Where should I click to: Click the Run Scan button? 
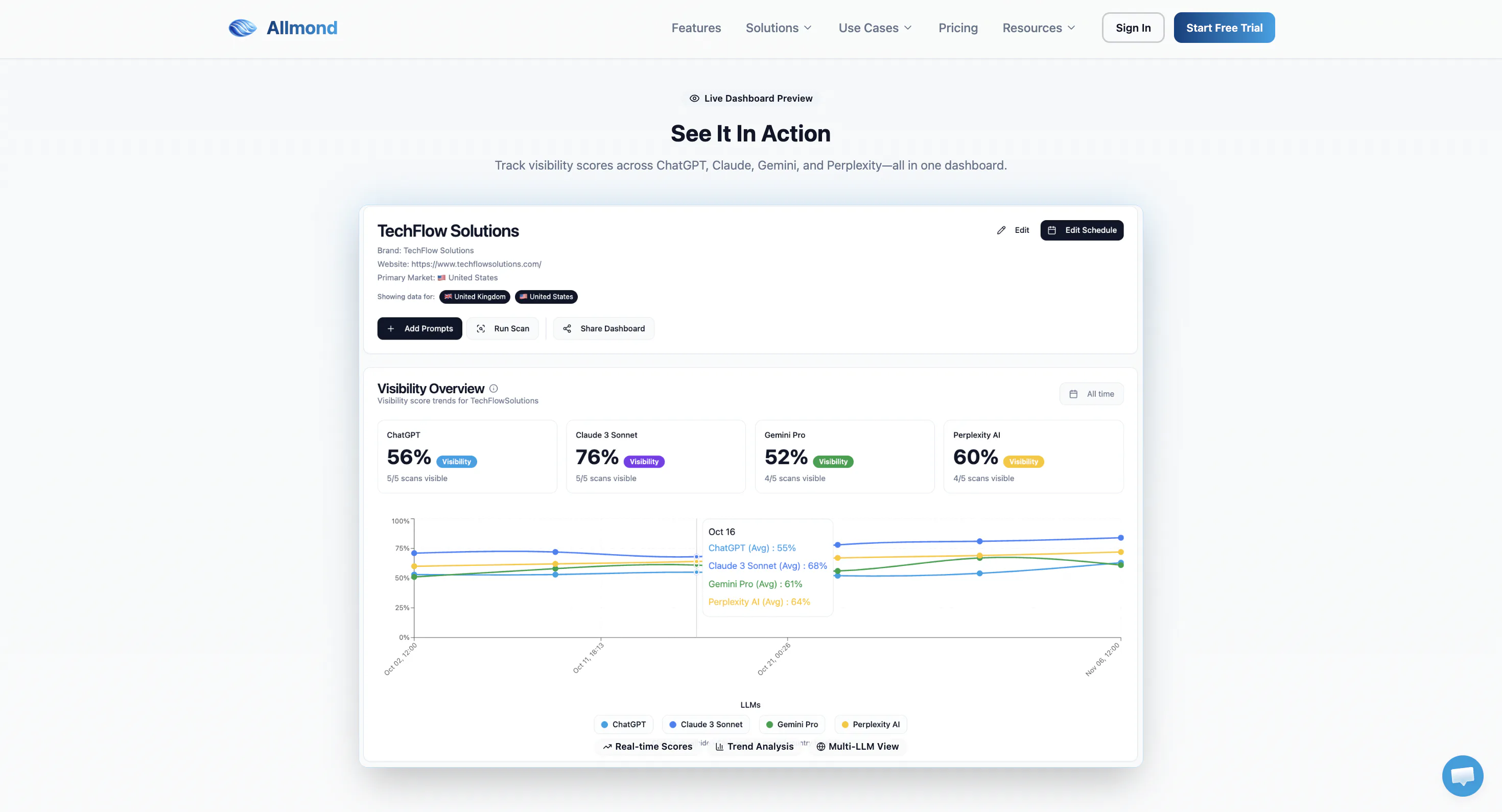503,329
